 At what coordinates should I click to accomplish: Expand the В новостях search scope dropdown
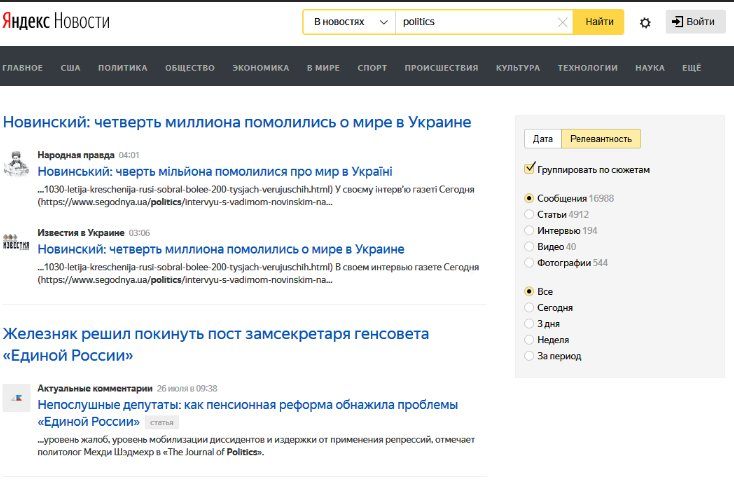[349, 22]
